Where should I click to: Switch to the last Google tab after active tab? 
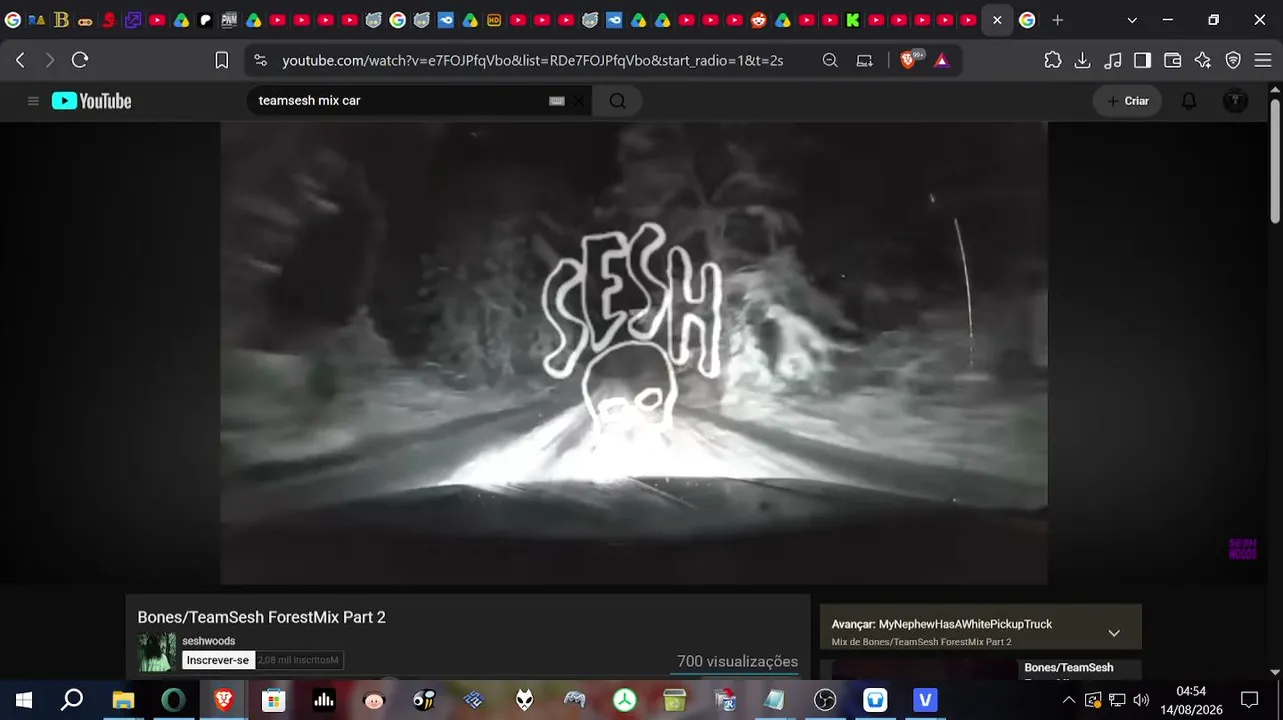(x=1027, y=20)
